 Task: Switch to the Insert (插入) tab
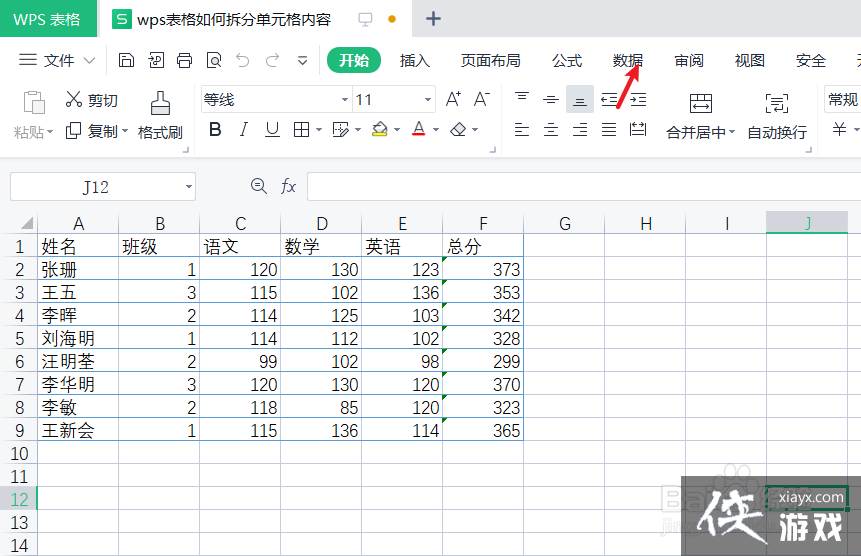coord(414,60)
